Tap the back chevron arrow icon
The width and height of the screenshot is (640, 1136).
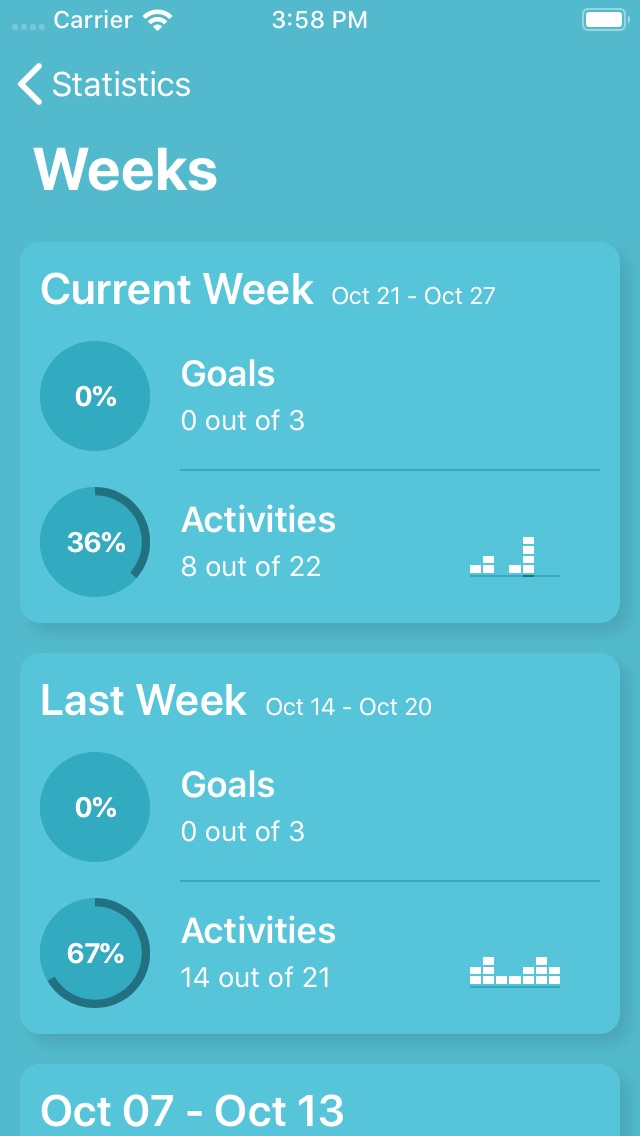(x=30, y=84)
